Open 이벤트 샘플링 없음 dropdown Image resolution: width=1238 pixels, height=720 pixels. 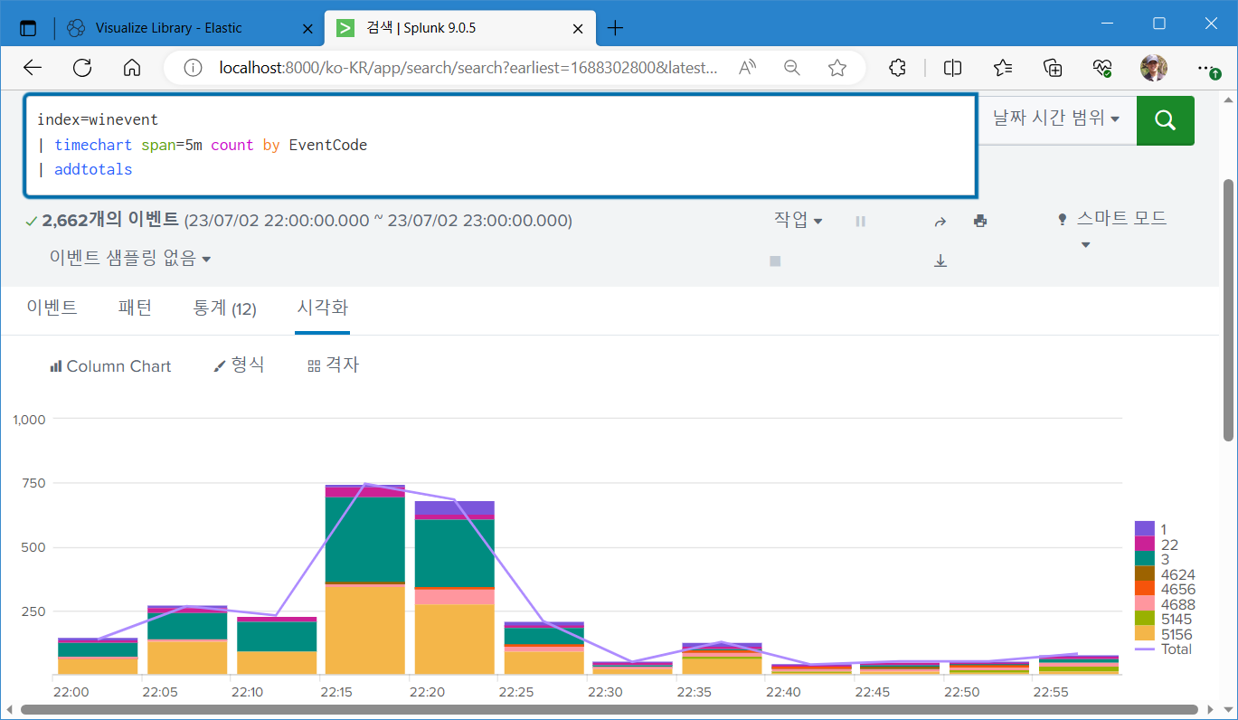(130, 258)
